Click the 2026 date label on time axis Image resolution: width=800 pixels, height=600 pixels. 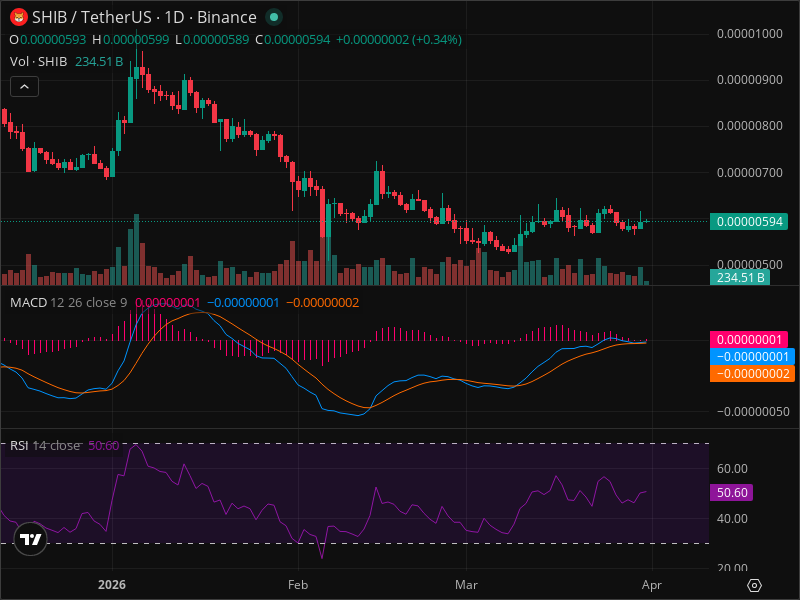coord(112,585)
